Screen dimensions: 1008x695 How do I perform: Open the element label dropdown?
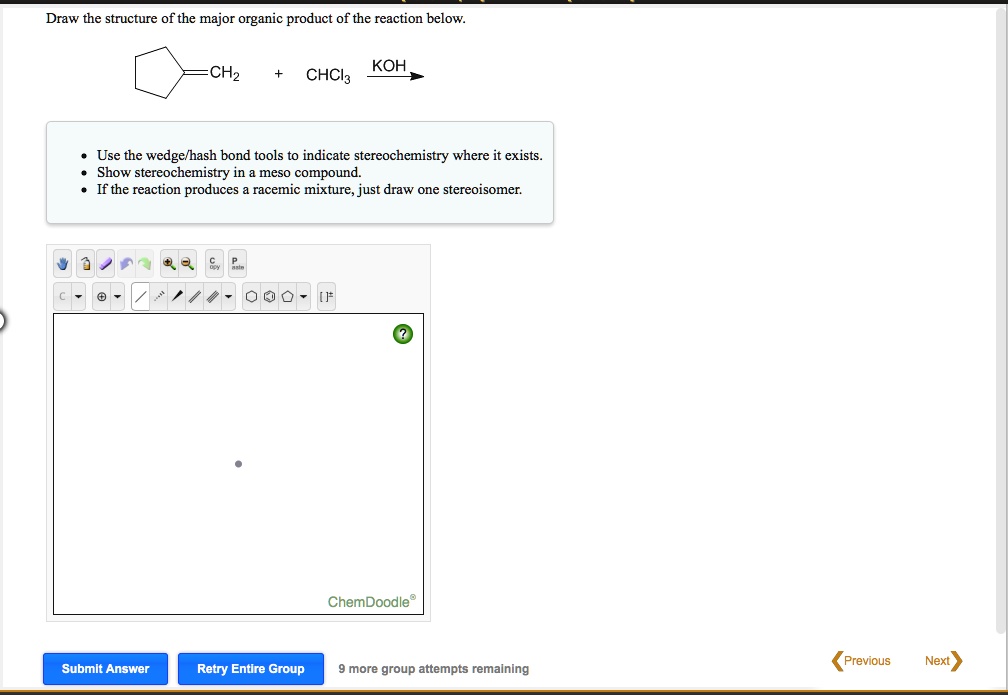click(78, 296)
